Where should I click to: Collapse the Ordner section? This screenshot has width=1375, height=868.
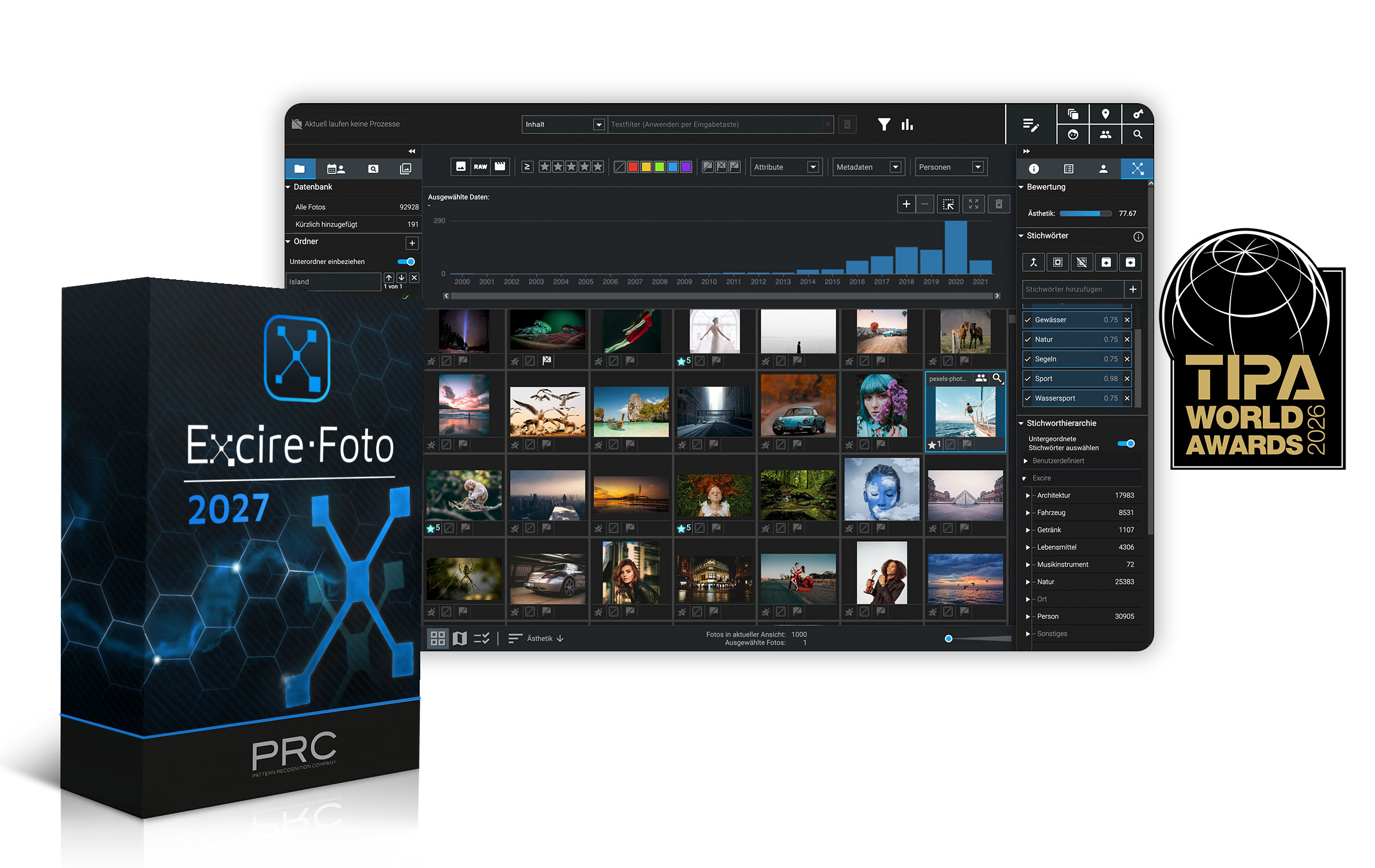coord(288,242)
